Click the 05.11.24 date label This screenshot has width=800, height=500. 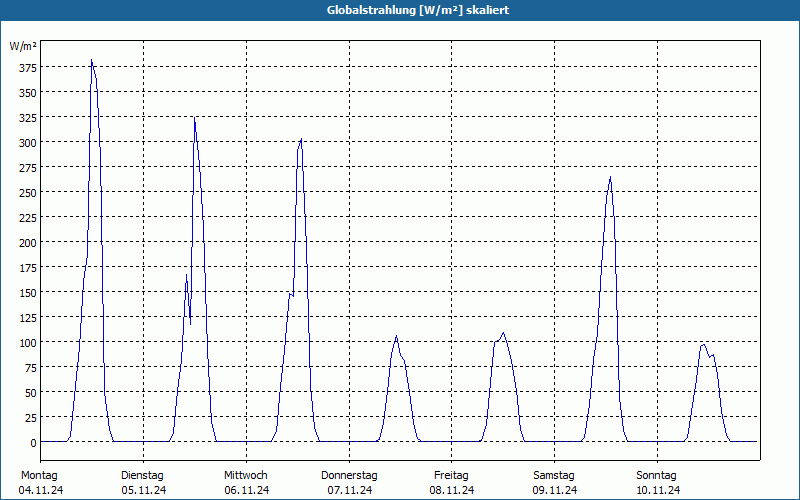pos(144,490)
